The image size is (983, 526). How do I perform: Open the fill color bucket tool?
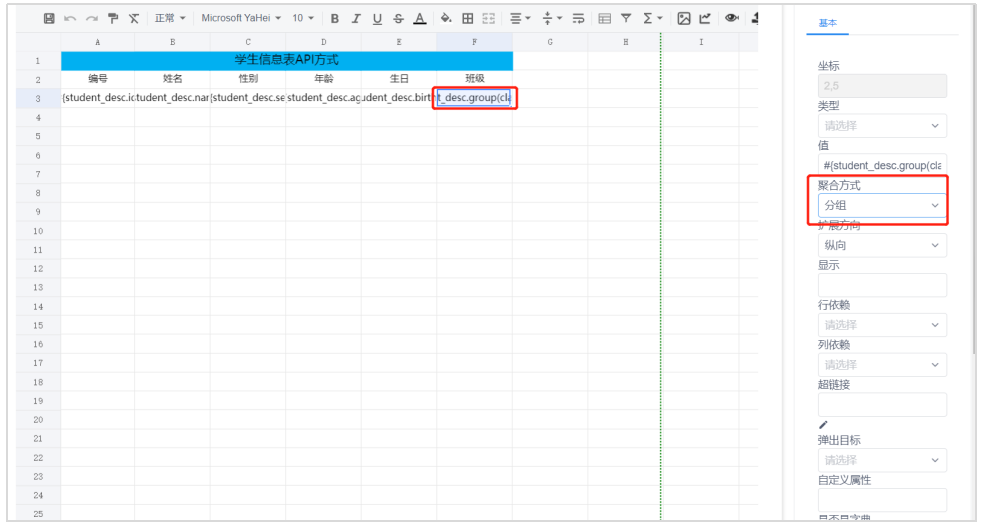pos(446,18)
